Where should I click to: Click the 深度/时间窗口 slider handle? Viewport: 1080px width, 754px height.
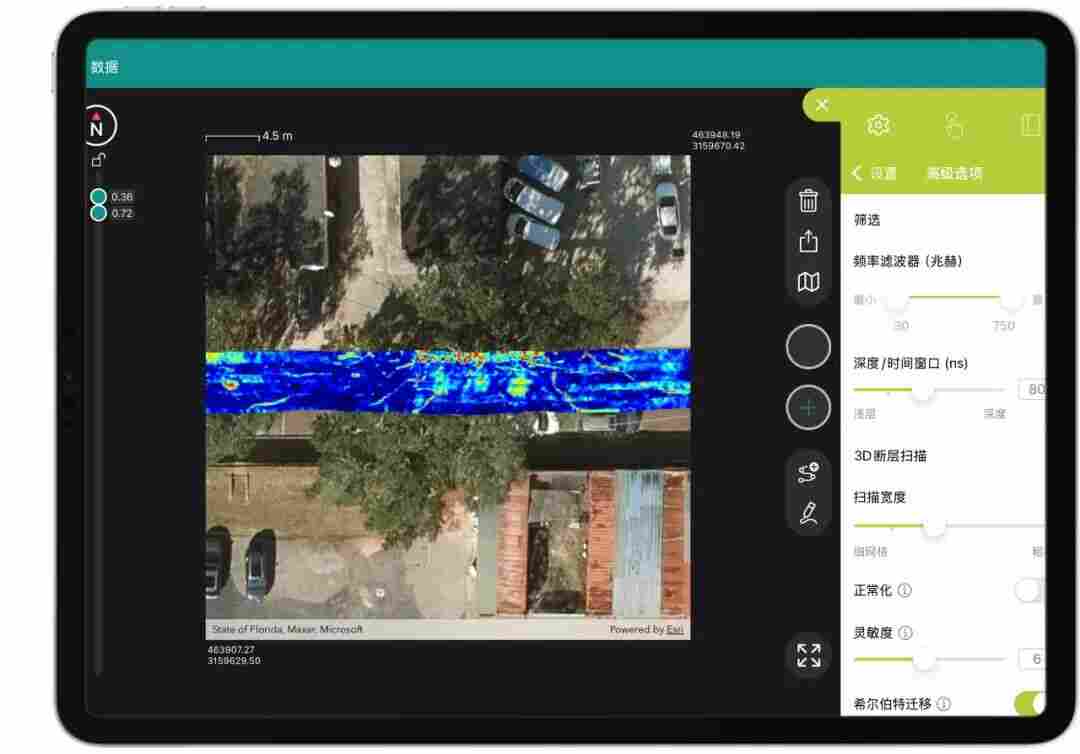pyautogui.click(x=921, y=390)
